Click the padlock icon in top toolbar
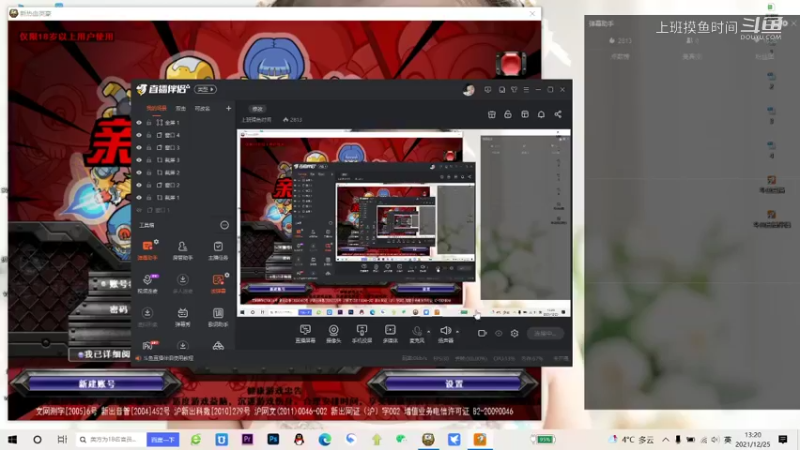 508,114
